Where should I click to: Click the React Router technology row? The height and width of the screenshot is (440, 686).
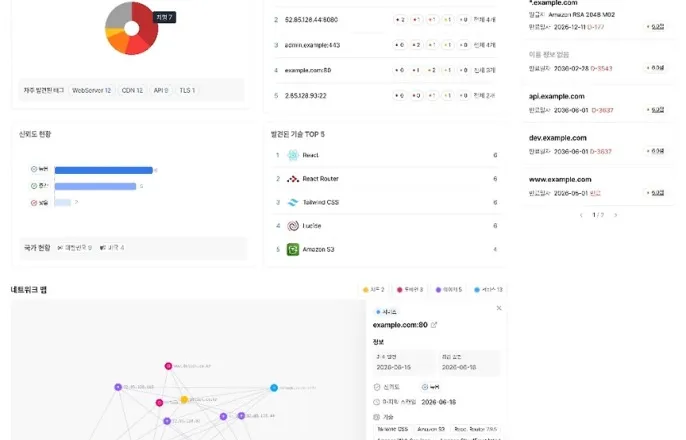[x=386, y=179]
